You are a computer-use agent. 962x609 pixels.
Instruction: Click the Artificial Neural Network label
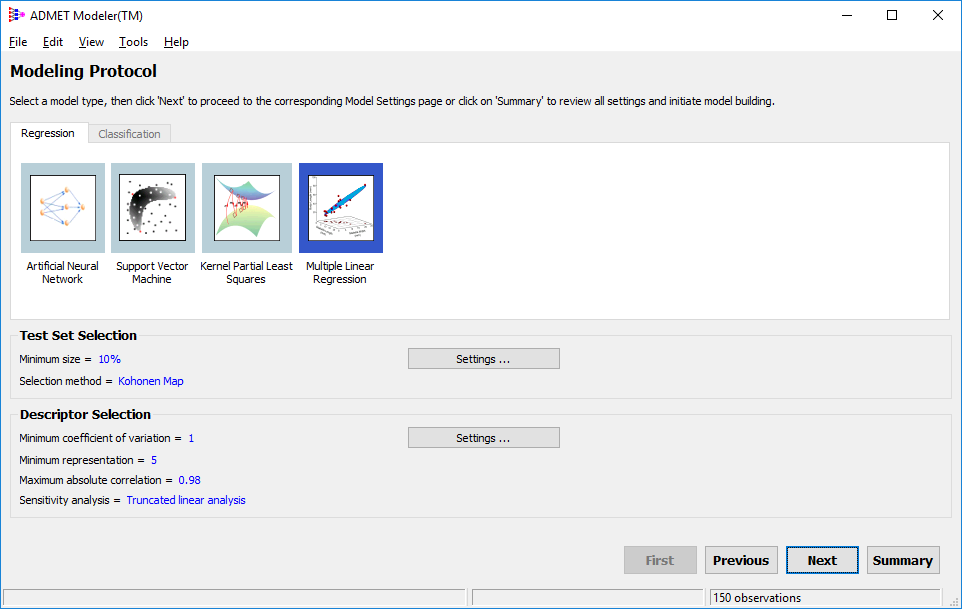pyautogui.click(x=63, y=272)
